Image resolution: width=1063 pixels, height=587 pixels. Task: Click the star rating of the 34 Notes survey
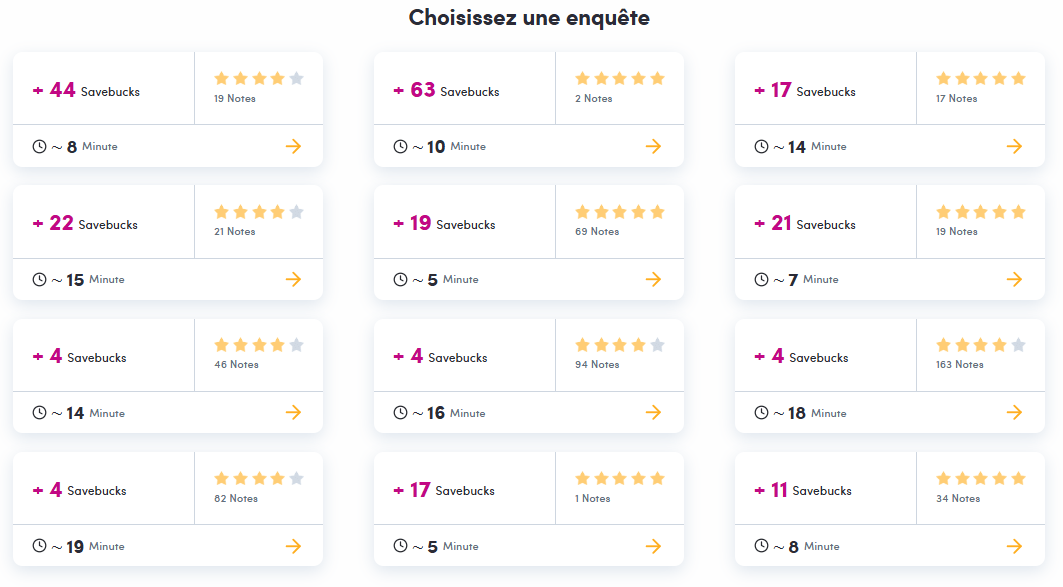coord(980,477)
